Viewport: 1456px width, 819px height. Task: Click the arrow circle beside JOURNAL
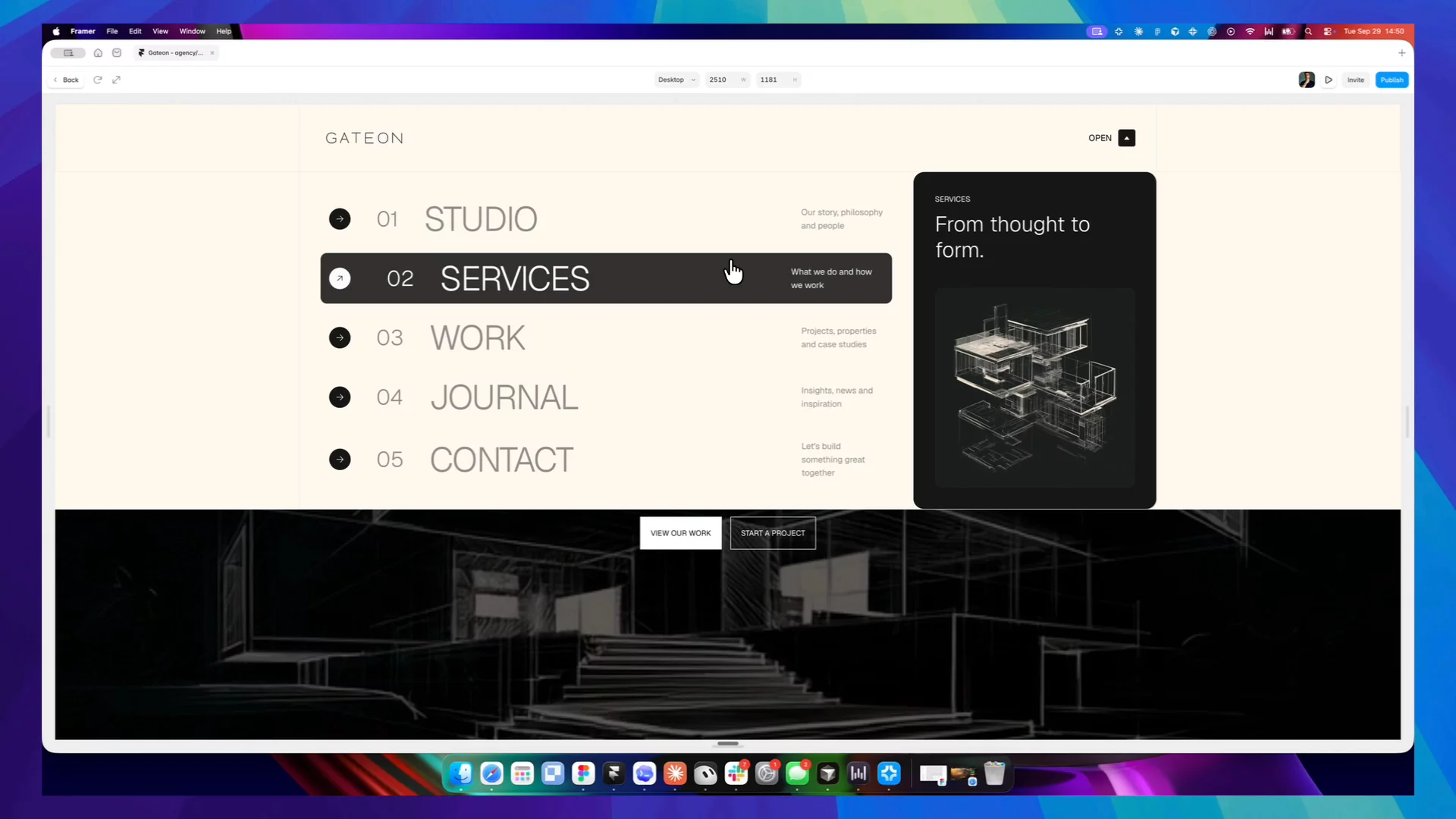(x=340, y=397)
